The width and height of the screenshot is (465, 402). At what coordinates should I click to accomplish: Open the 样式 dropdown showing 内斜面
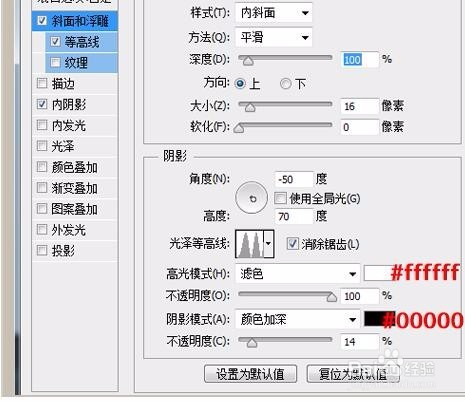pyautogui.click(x=274, y=13)
